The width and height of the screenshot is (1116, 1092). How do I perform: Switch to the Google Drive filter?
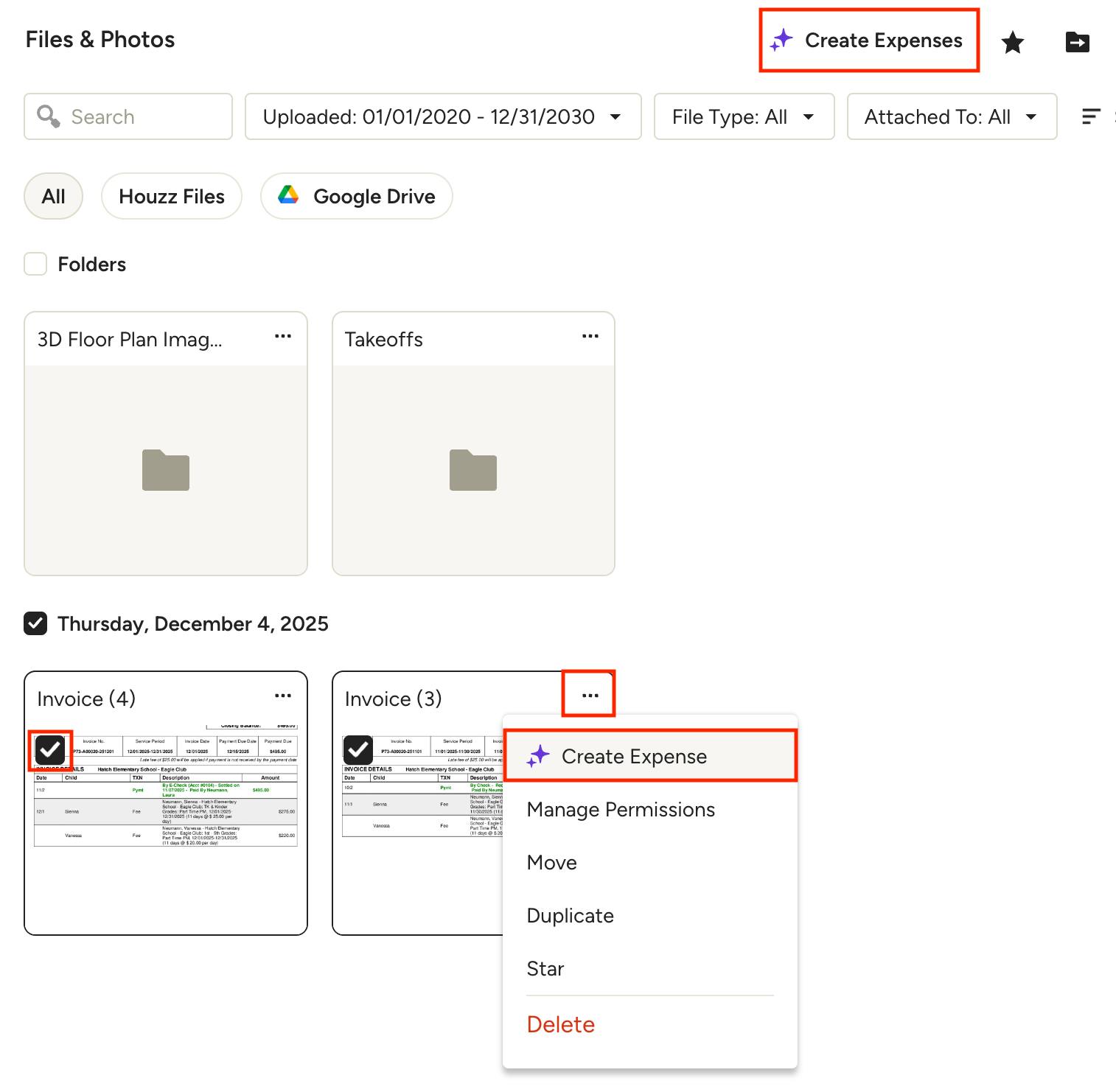(356, 197)
